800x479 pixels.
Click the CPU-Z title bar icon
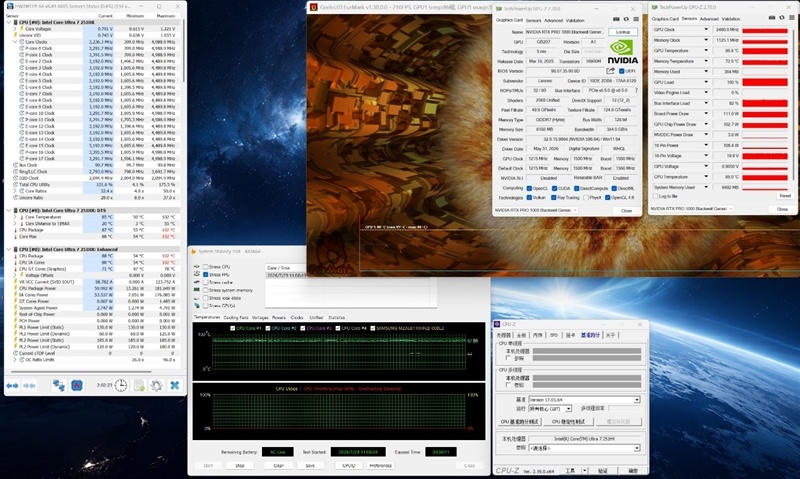pos(497,324)
